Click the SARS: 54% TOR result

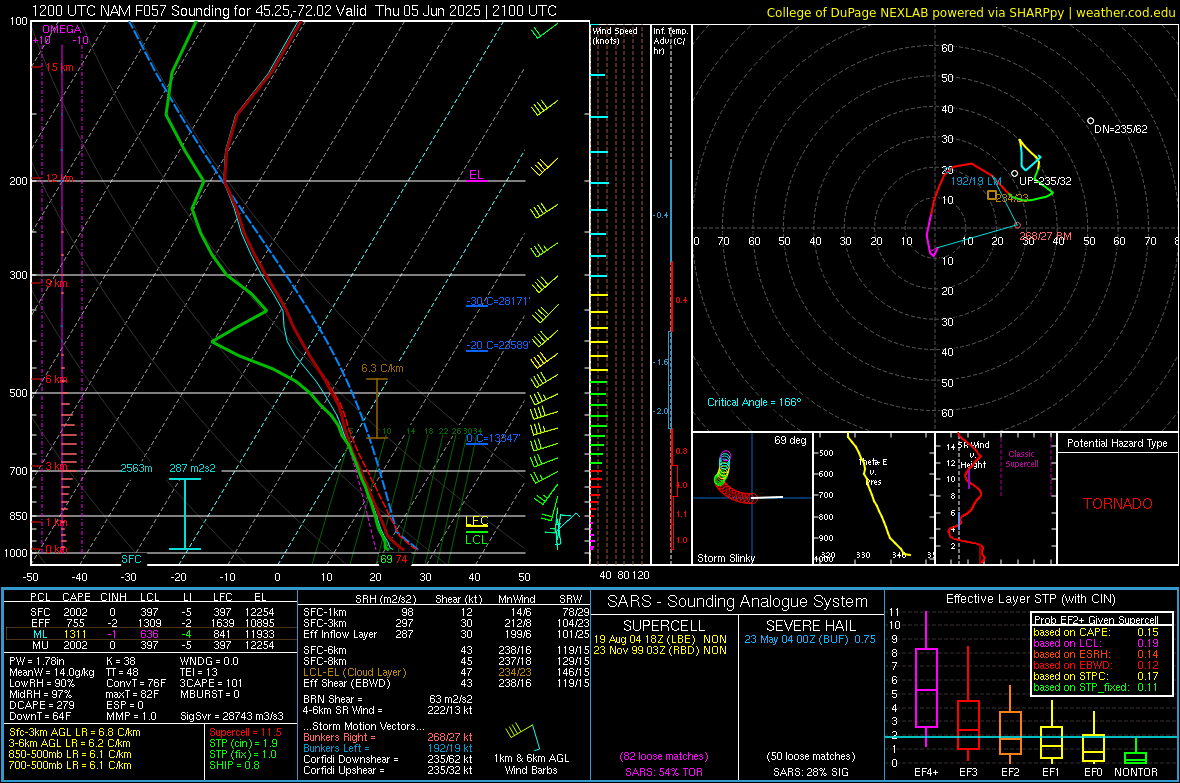tap(664, 772)
